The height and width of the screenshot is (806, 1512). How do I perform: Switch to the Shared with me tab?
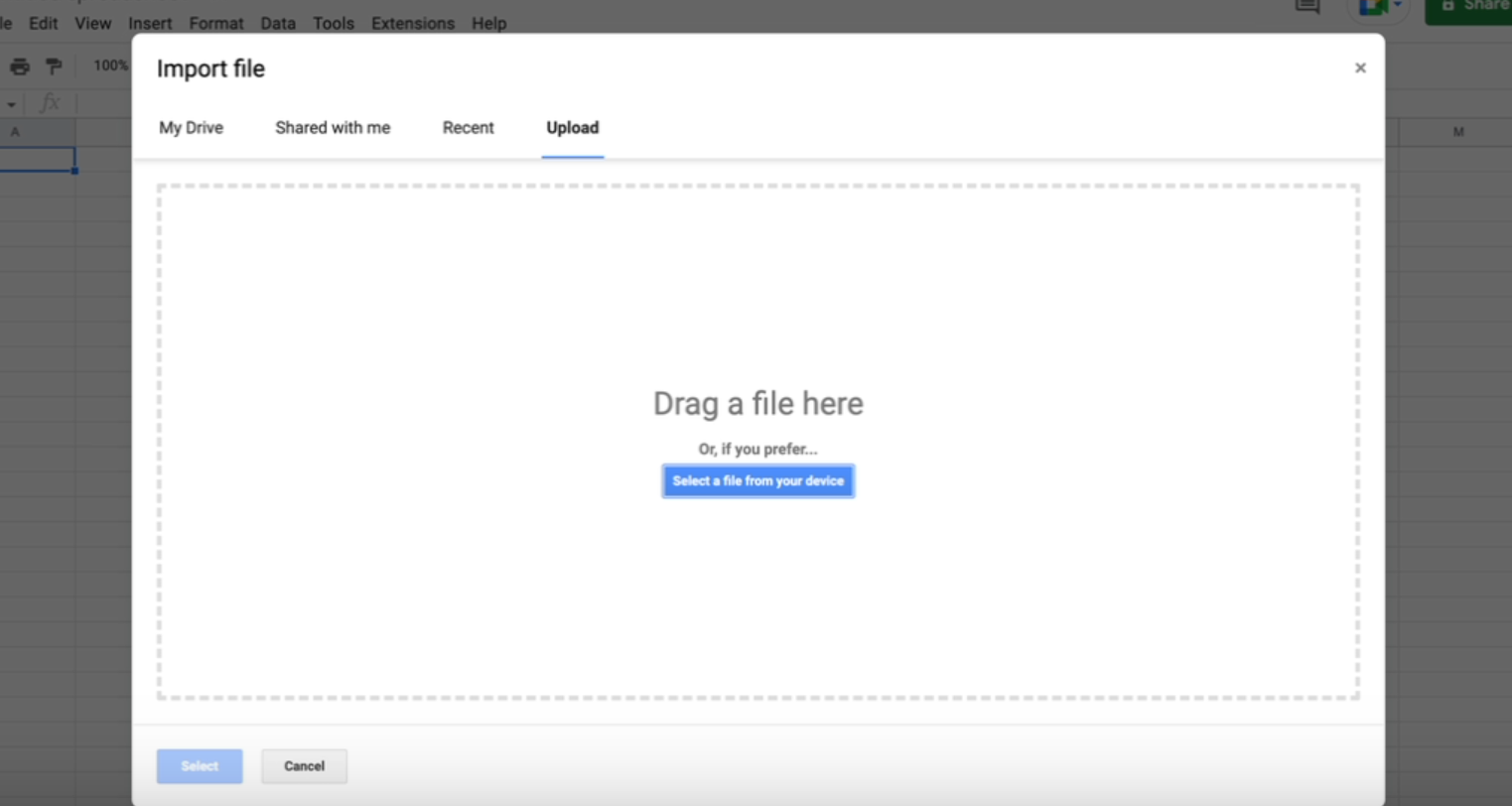[x=333, y=127]
